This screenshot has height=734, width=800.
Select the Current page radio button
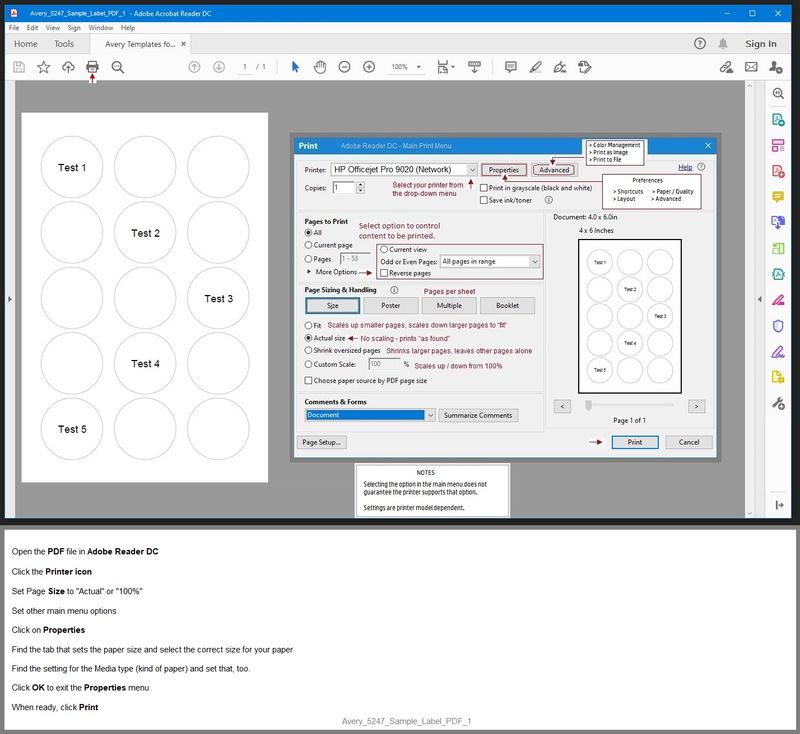(x=308, y=245)
